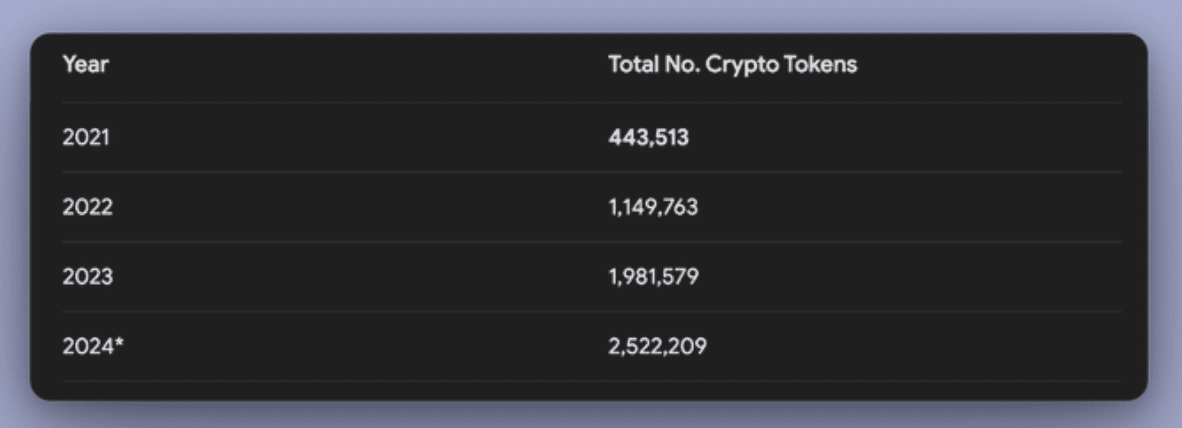
Task: Select the 2021 year cell
Action: tap(86, 137)
